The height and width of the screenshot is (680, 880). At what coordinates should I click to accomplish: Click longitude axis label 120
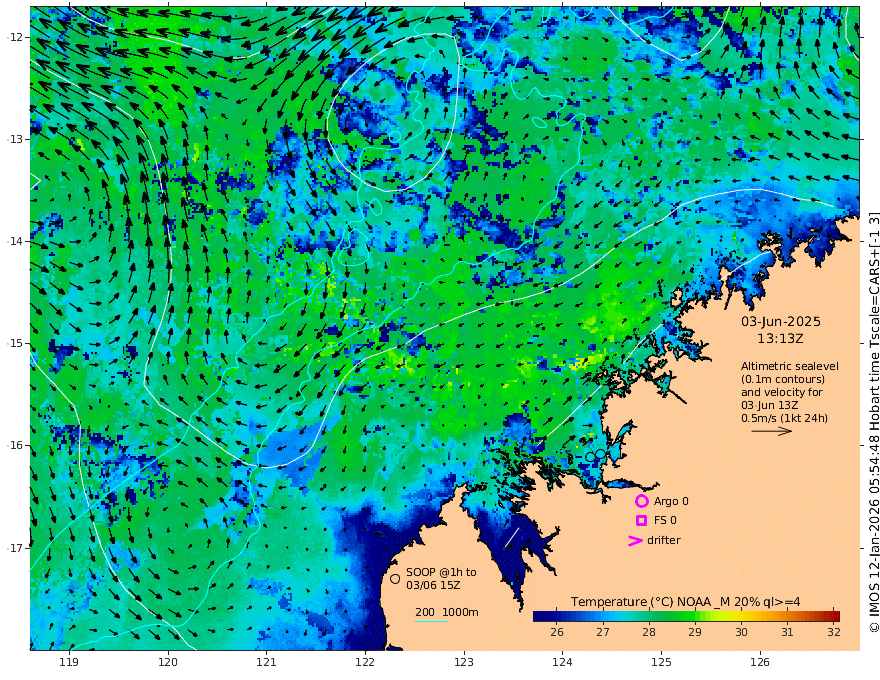pyautogui.click(x=168, y=662)
